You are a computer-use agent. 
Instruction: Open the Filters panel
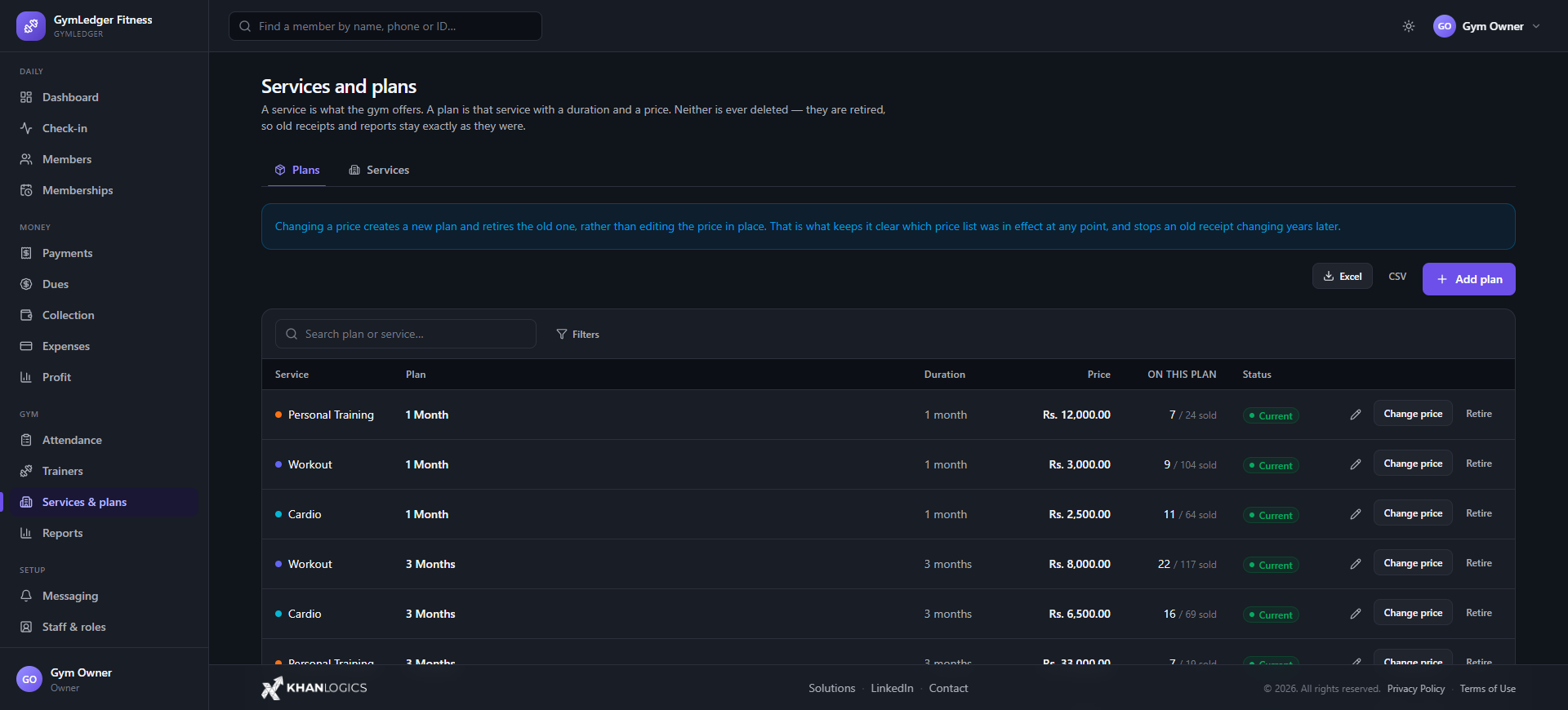tap(578, 335)
